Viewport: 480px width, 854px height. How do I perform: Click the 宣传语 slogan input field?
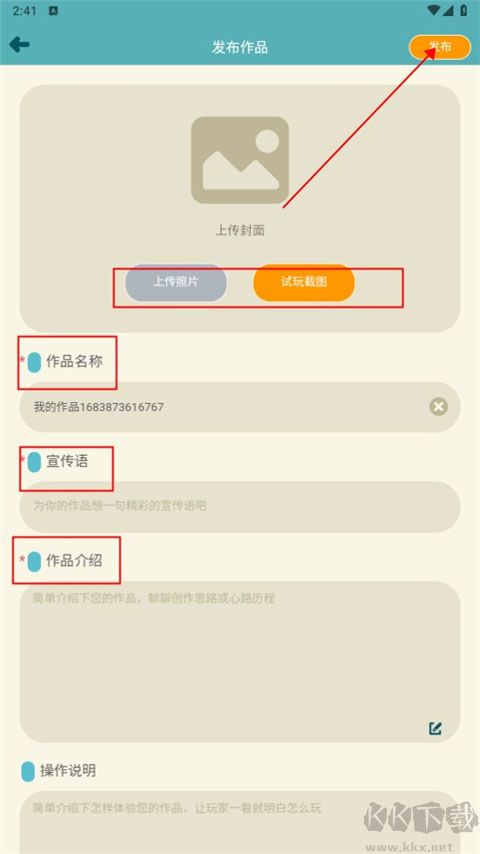pos(240,506)
